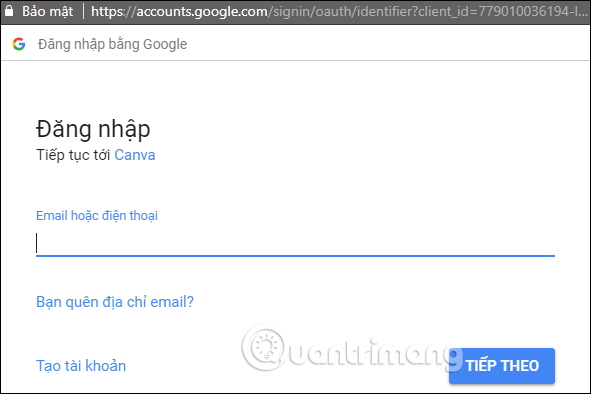
Task: Click the "Đăng nhập" heading
Action: click(93, 129)
